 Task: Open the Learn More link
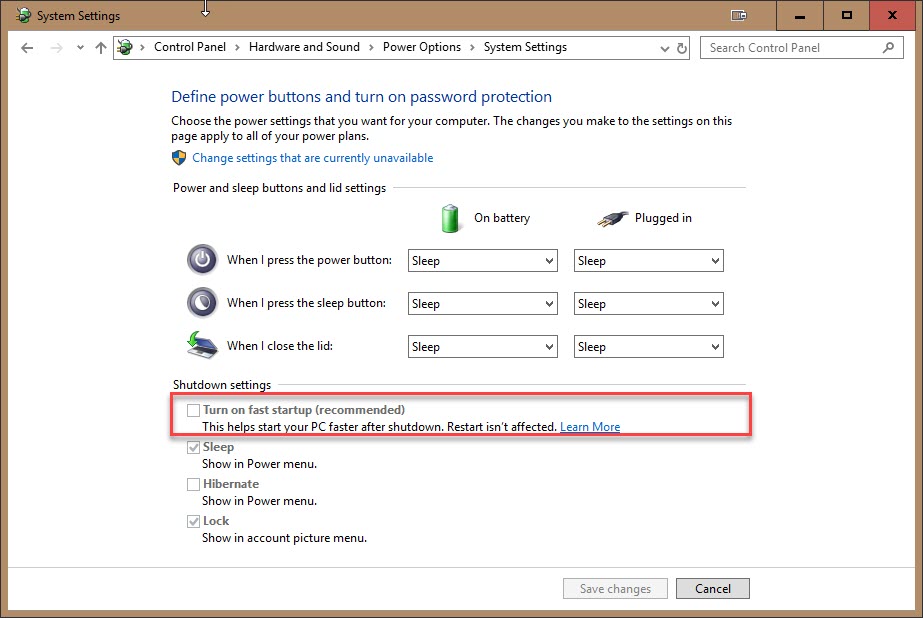point(590,427)
